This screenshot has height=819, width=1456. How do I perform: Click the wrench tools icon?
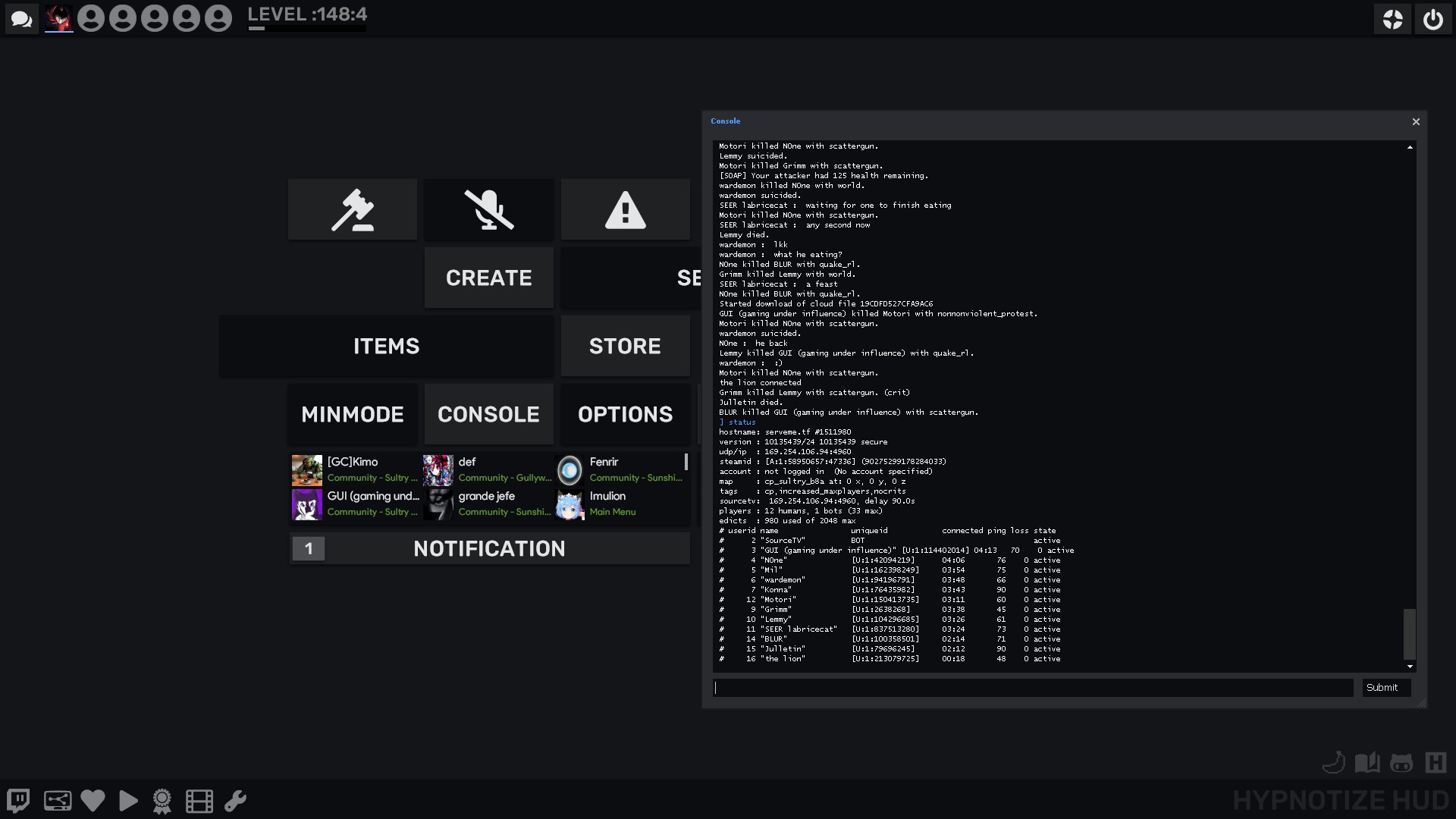pyautogui.click(x=235, y=801)
